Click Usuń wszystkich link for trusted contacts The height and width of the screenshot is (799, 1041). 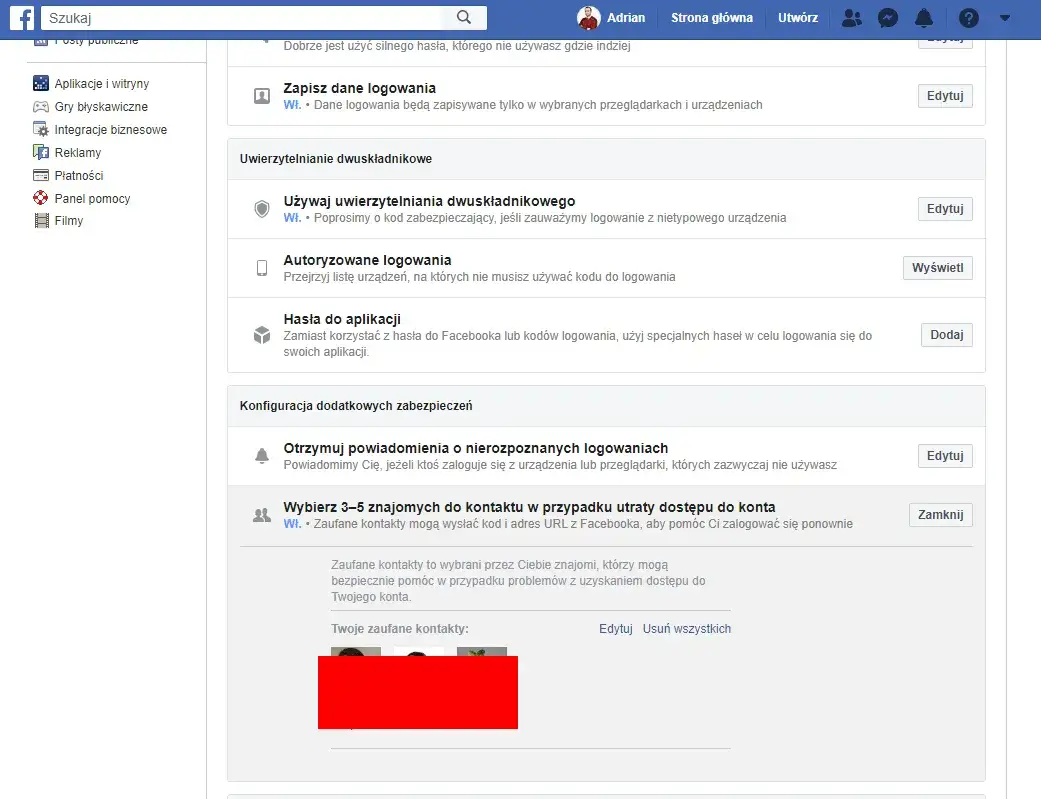687,628
